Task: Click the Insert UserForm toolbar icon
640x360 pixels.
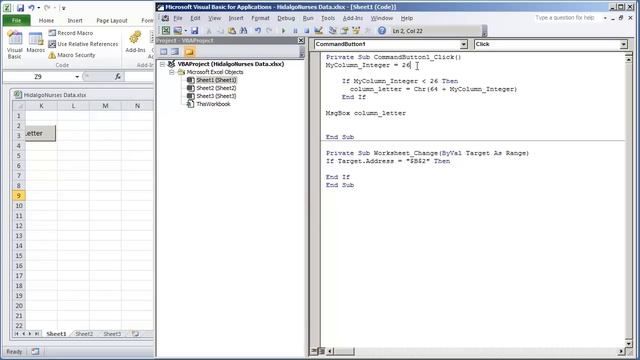Action: click(178, 31)
